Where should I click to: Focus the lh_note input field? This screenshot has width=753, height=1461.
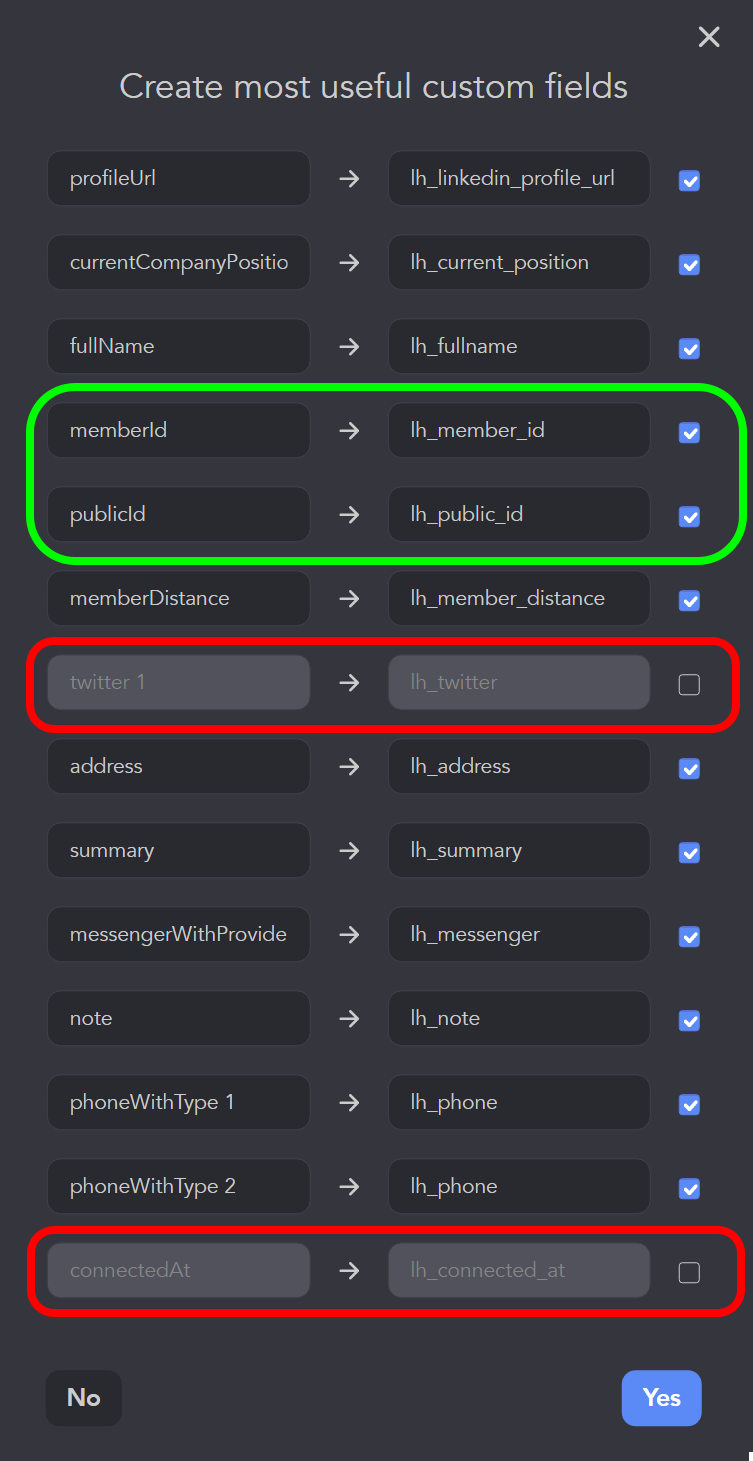(x=519, y=1019)
